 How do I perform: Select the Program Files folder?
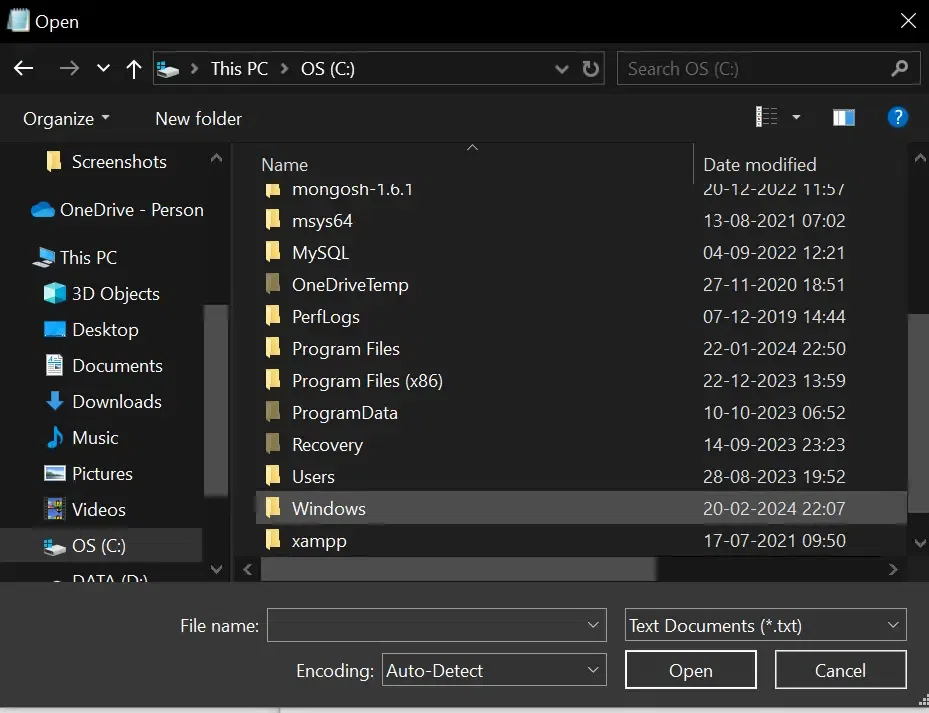345,349
